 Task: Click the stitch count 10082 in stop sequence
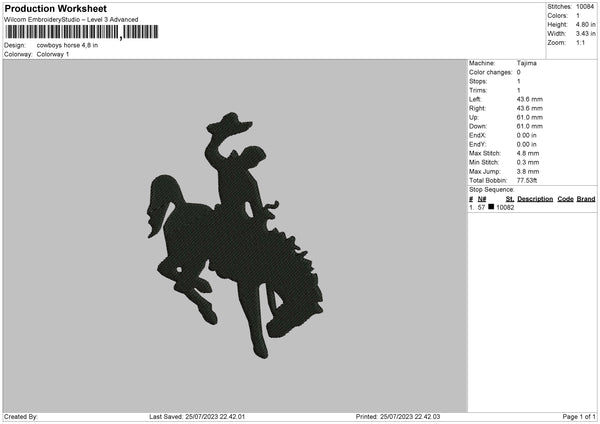pos(505,207)
